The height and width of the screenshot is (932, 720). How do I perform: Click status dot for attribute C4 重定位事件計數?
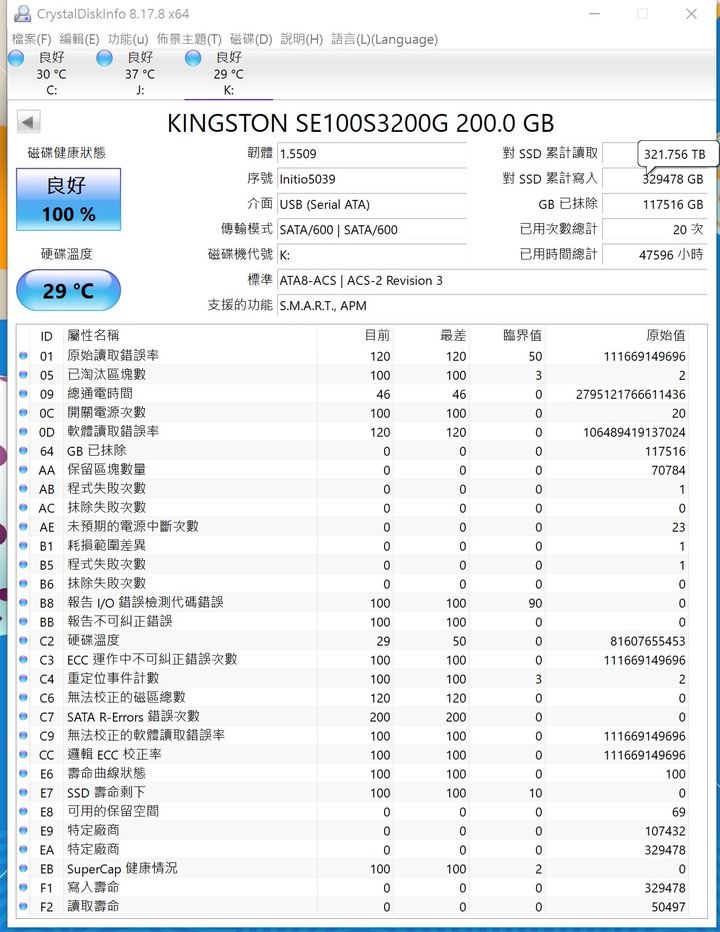coord(23,678)
